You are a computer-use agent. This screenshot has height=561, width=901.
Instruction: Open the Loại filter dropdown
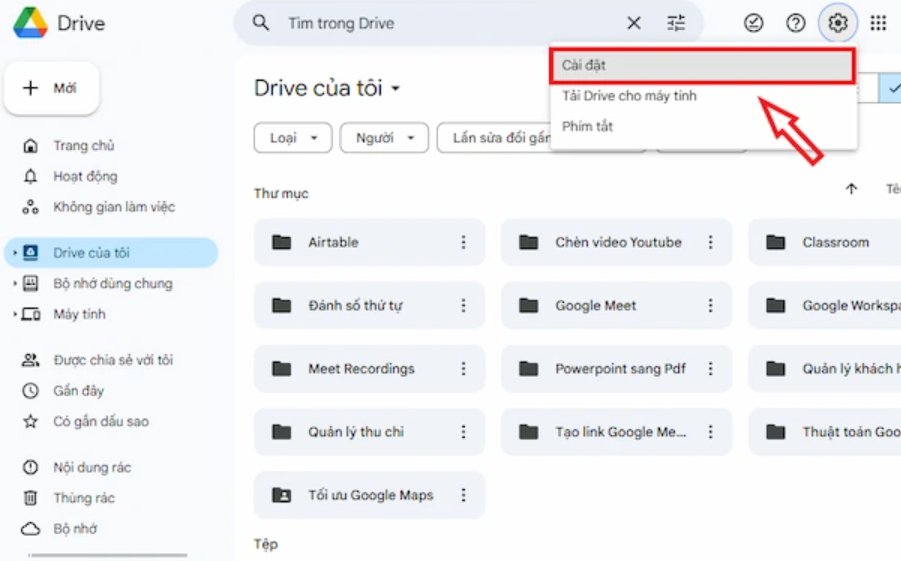(293, 137)
